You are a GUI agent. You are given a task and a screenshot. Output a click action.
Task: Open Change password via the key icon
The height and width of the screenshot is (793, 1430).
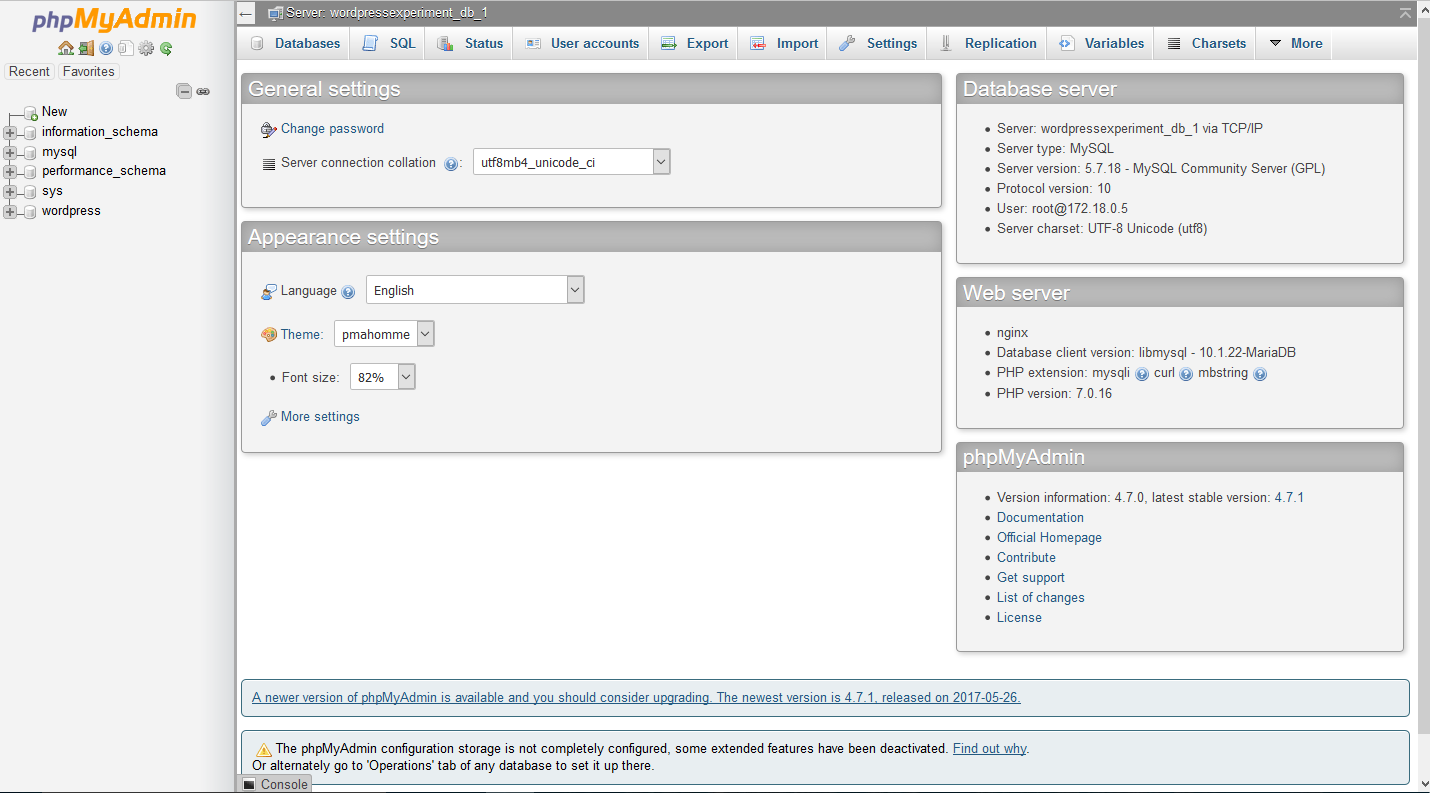click(268, 130)
